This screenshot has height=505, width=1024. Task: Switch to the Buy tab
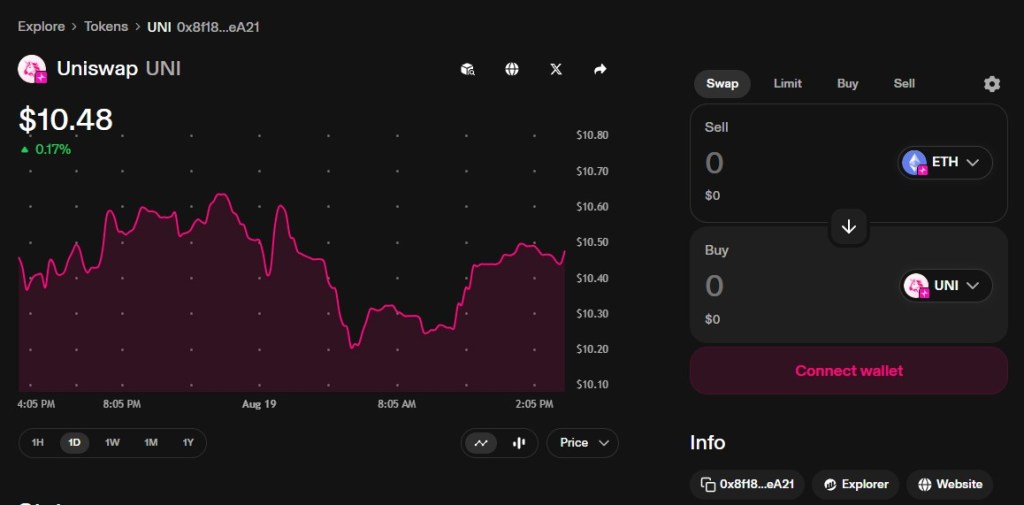coord(847,83)
